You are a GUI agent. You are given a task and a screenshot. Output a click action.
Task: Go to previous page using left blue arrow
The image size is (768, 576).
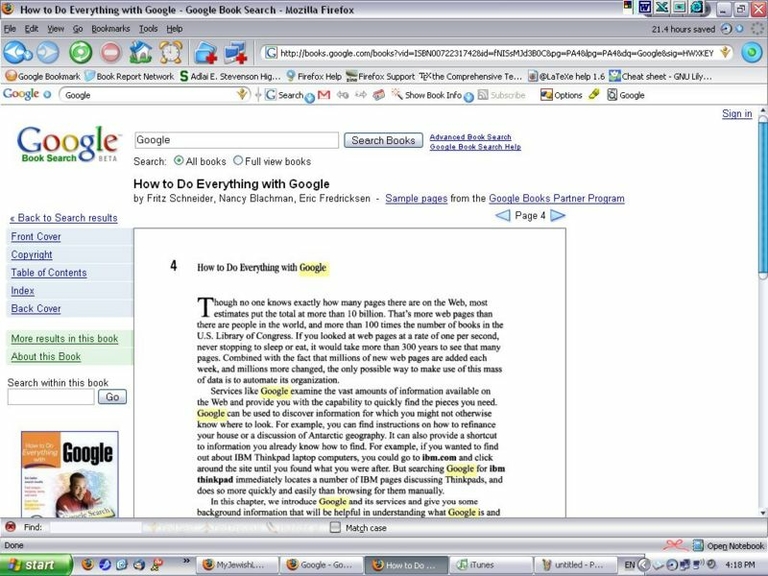(x=503, y=216)
